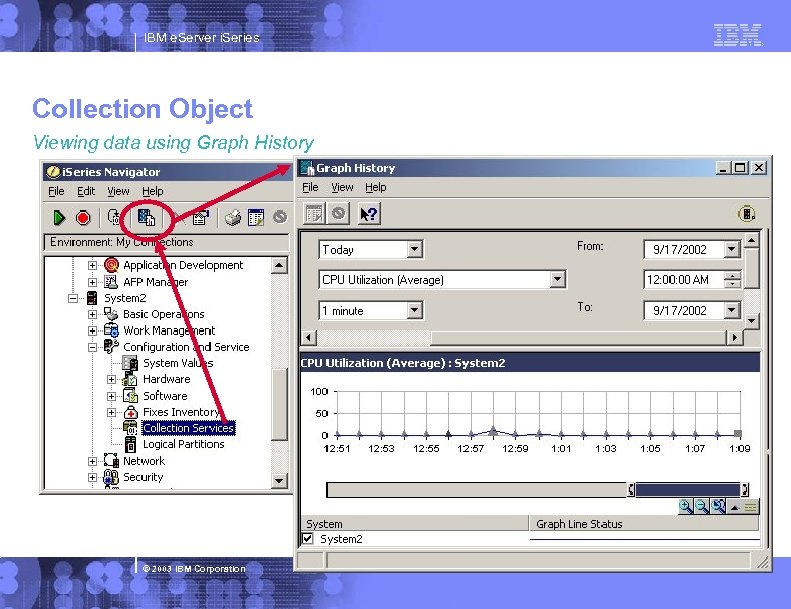Viewport: 791px width, 609px height.
Task: Click the Basic Operations icon
Action: [111, 314]
